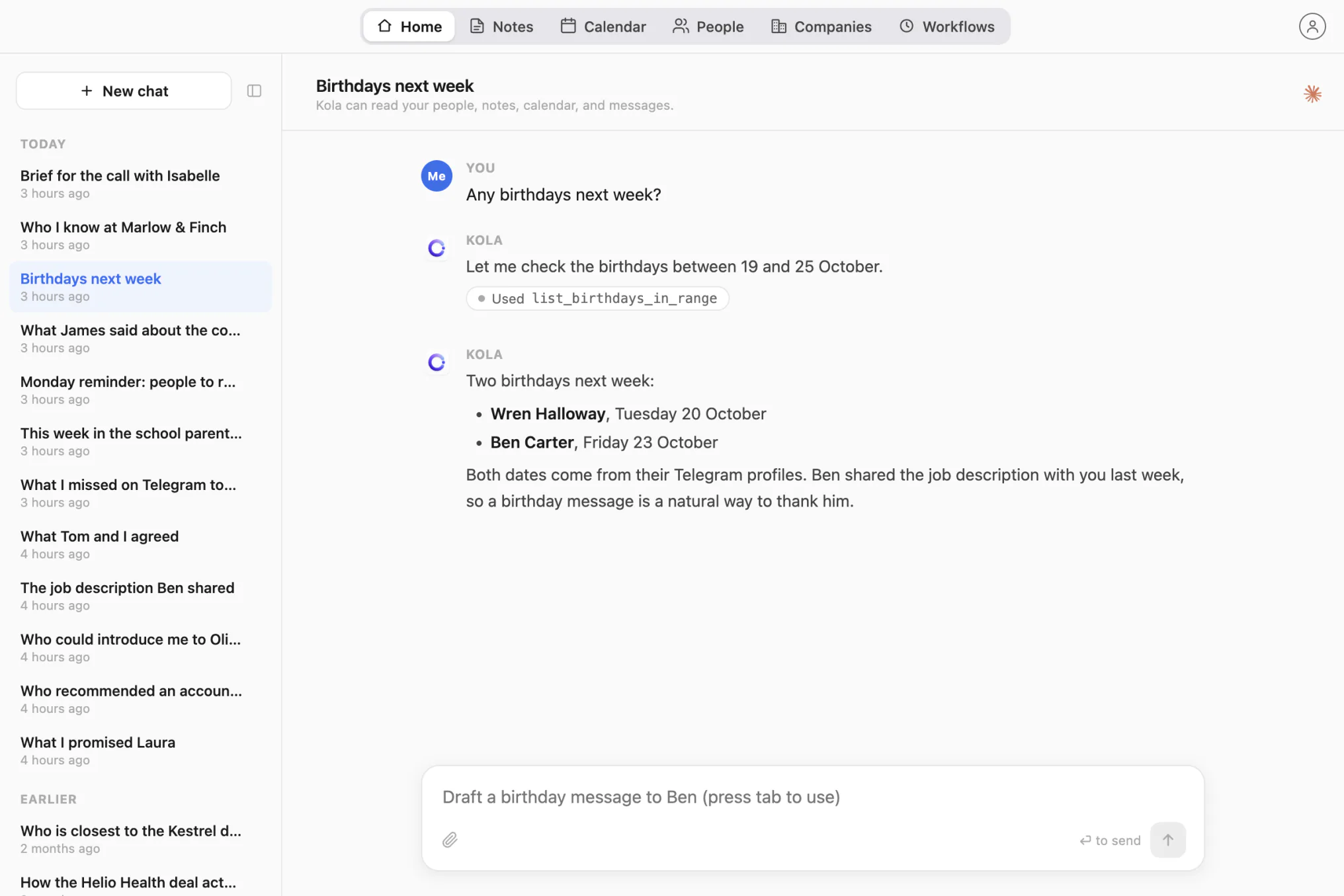Click the People icon in the navigation
The width and height of the screenshot is (1344, 896).
pos(681,26)
